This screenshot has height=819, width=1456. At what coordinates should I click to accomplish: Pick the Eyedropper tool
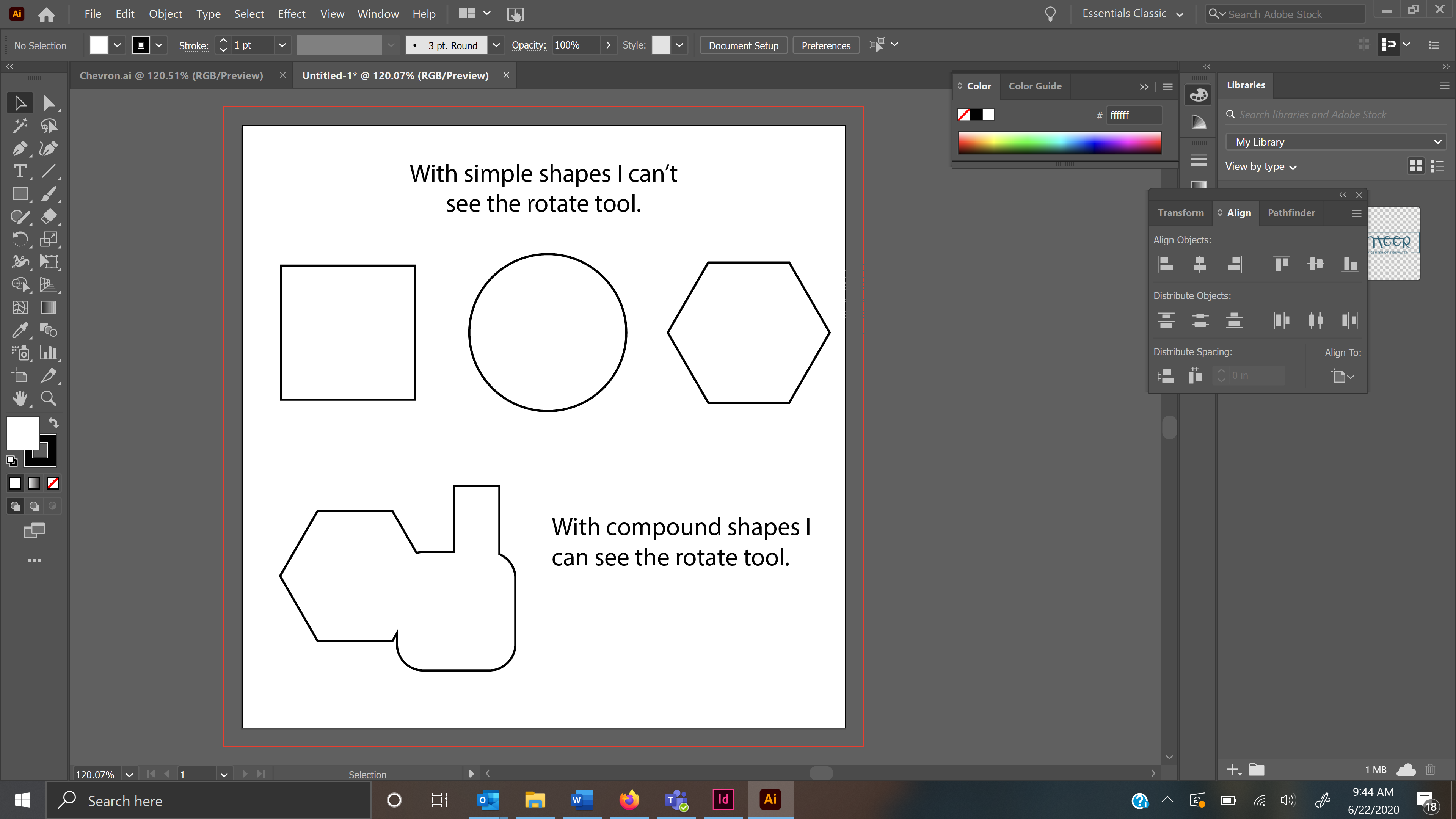click(20, 330)
